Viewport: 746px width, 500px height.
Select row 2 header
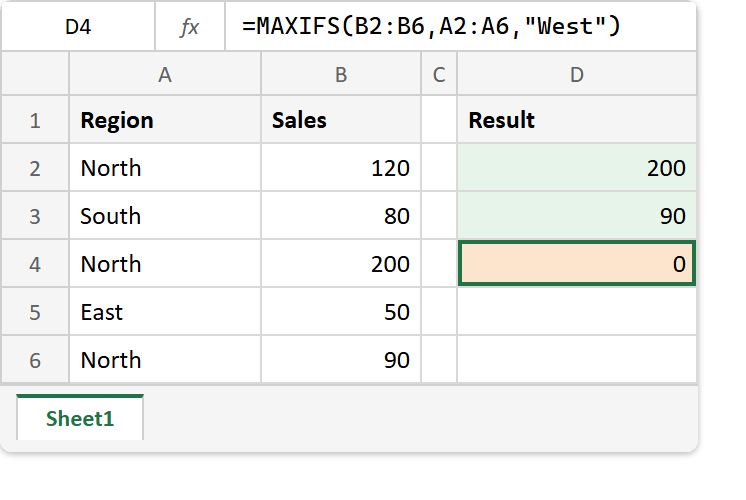tap(35, 168)
